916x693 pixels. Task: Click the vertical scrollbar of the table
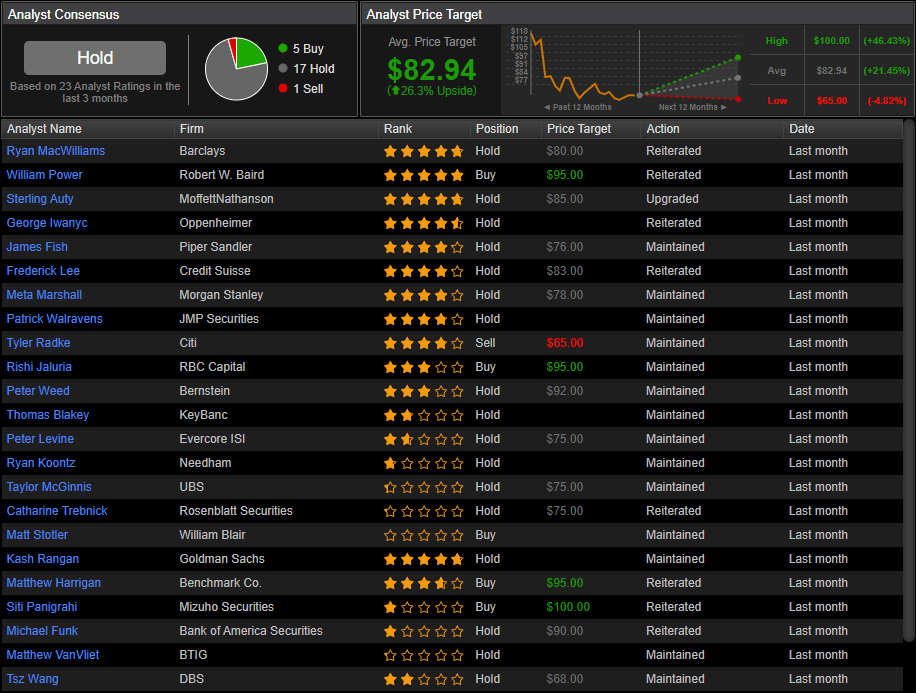909,380
